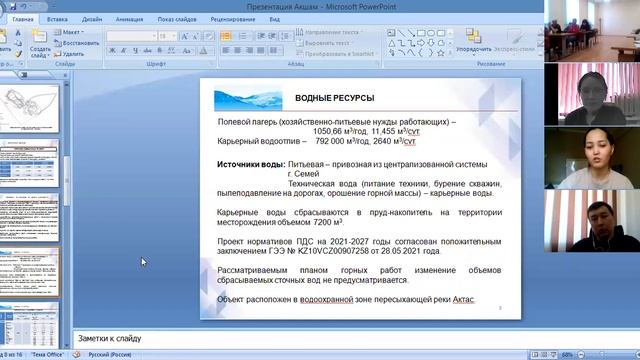640x360 pixels.
Task: Change text case with Aa icon
Action: (x=187, y=51)
